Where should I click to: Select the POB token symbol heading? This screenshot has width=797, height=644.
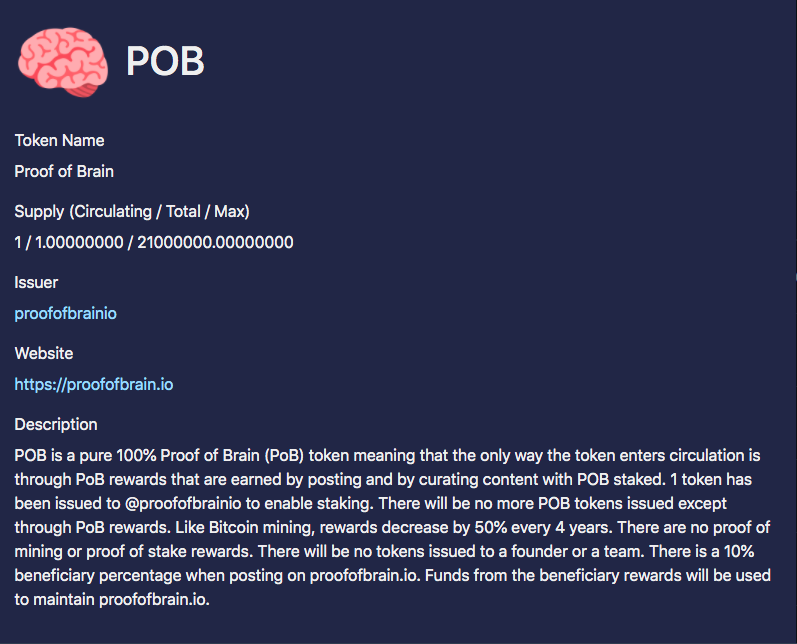point(165,62)
